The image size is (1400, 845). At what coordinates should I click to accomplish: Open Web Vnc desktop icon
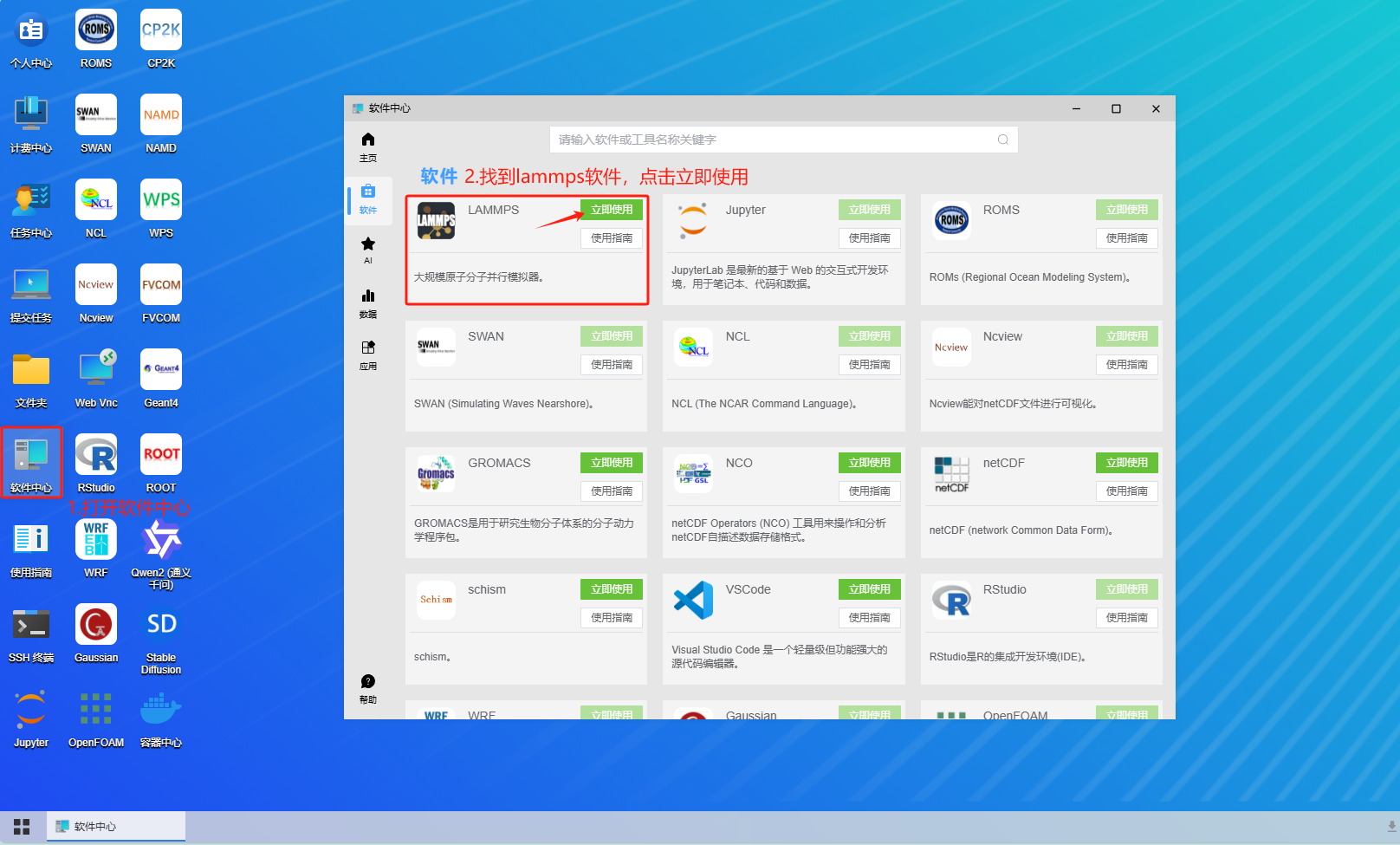(x=96, y=380)
